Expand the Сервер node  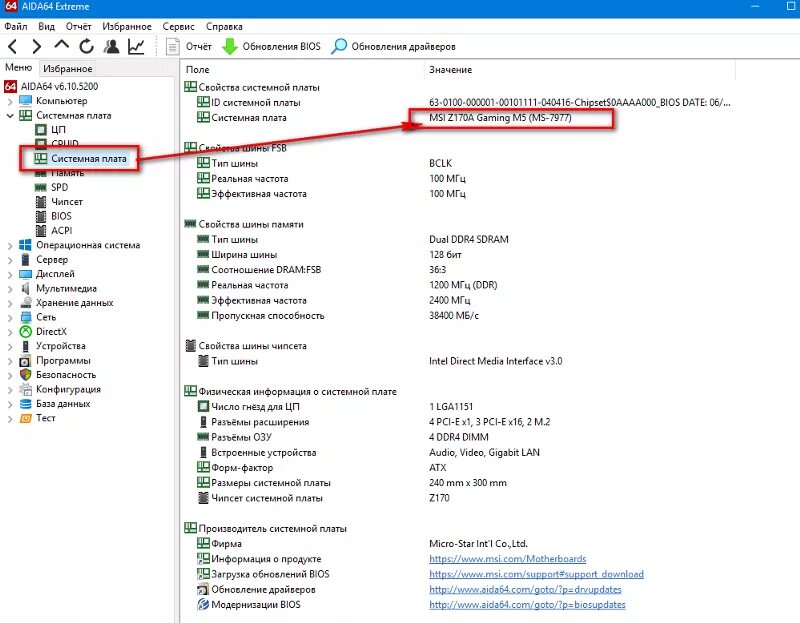click(10, 260)
